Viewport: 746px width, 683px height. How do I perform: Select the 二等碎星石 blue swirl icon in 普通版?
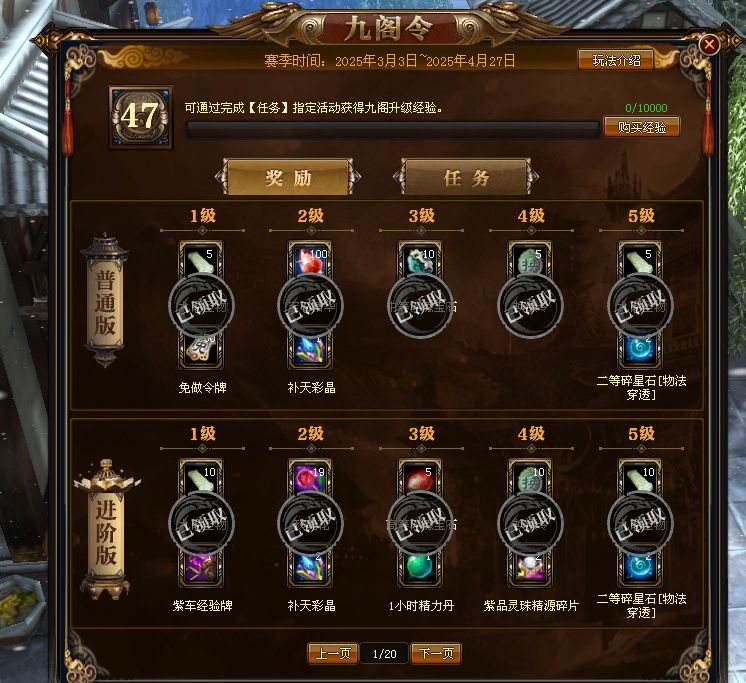point(640,350)
